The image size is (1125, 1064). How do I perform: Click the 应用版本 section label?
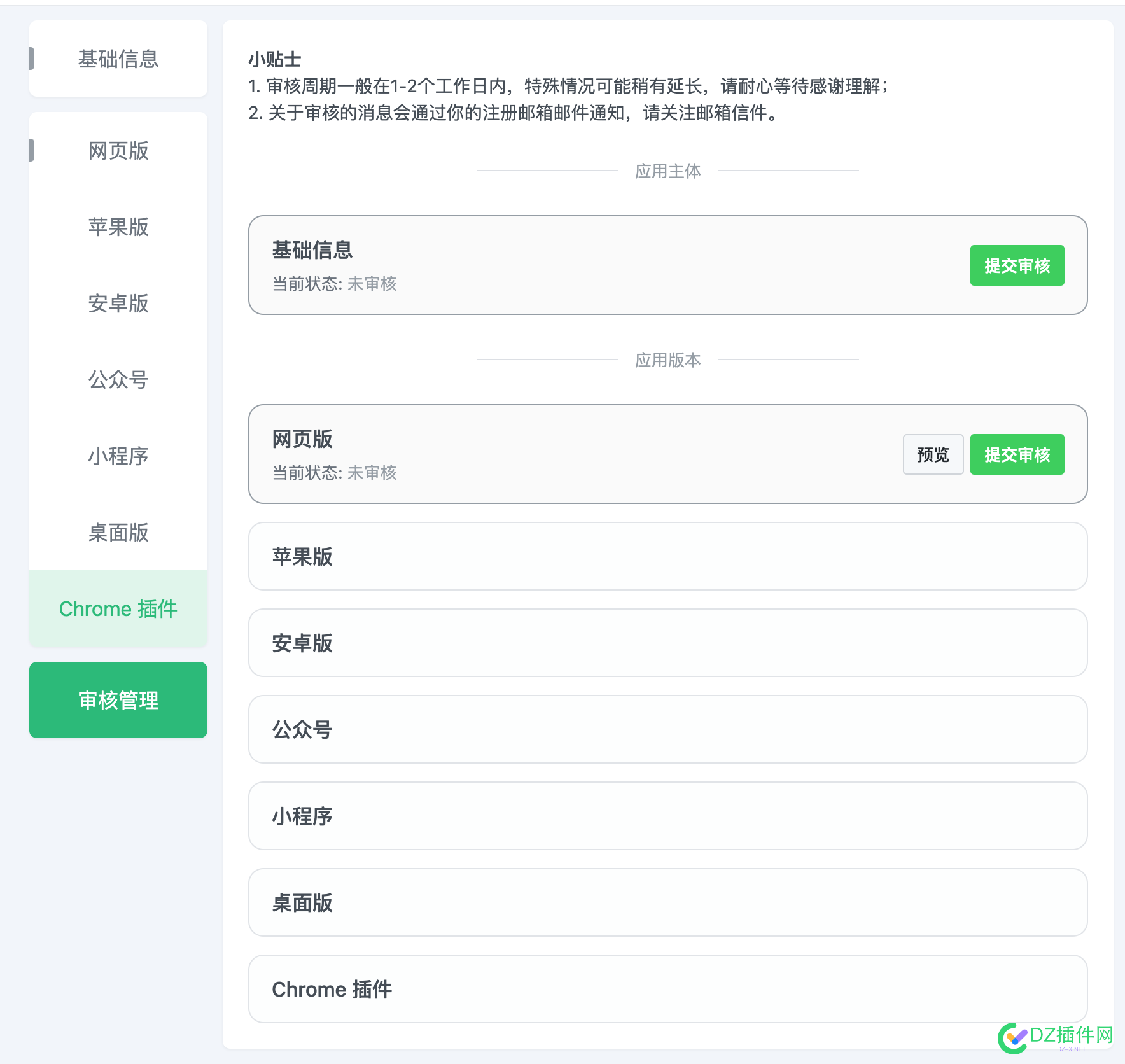[x=667, y=360]
